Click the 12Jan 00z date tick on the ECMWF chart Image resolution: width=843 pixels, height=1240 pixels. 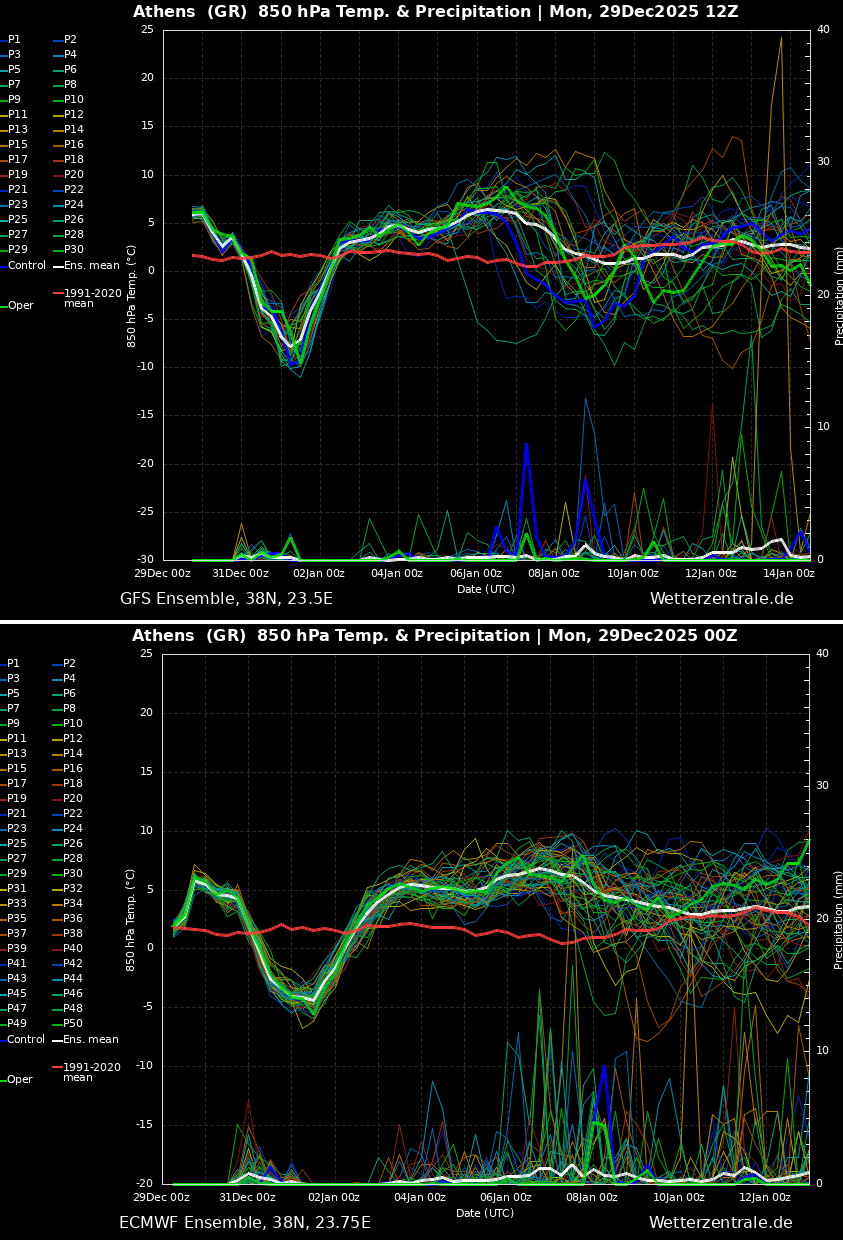[x=767, y=1198]
